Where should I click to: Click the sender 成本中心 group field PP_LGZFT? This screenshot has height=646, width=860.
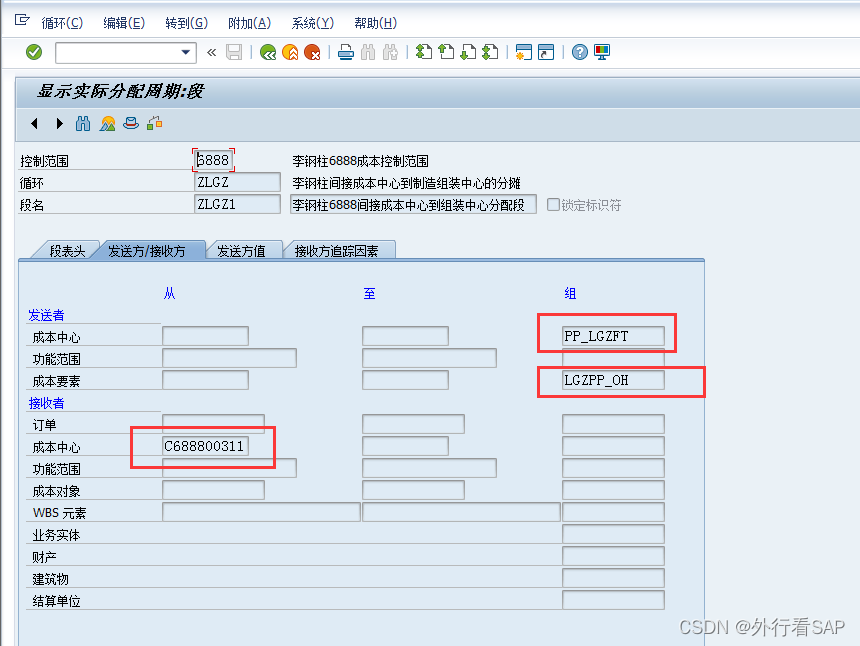(x=613, y=336)
